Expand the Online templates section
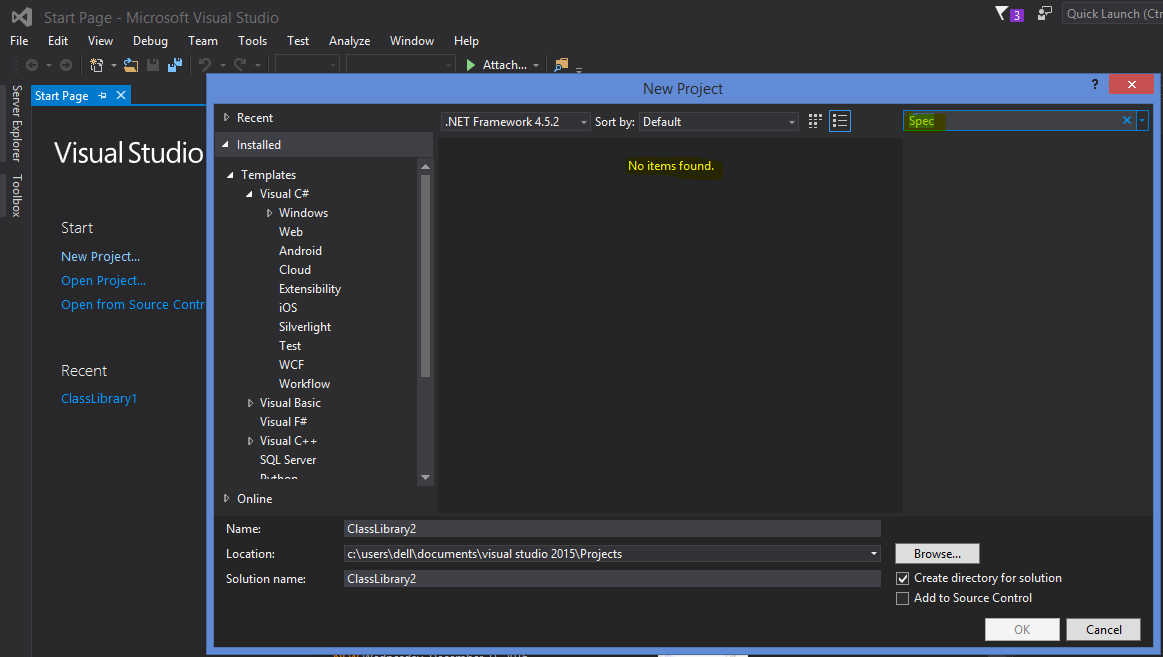 226,498
